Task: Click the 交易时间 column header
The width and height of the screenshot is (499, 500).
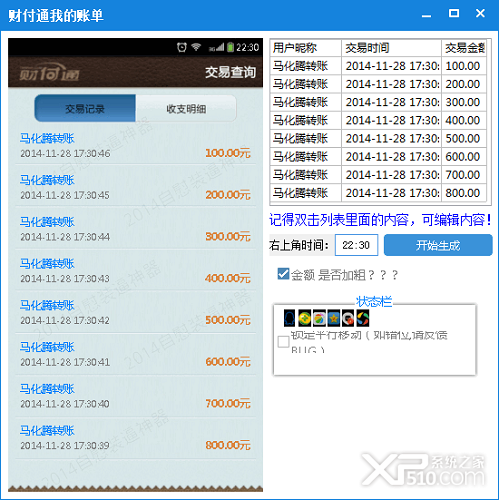Action: pos(391,48)
